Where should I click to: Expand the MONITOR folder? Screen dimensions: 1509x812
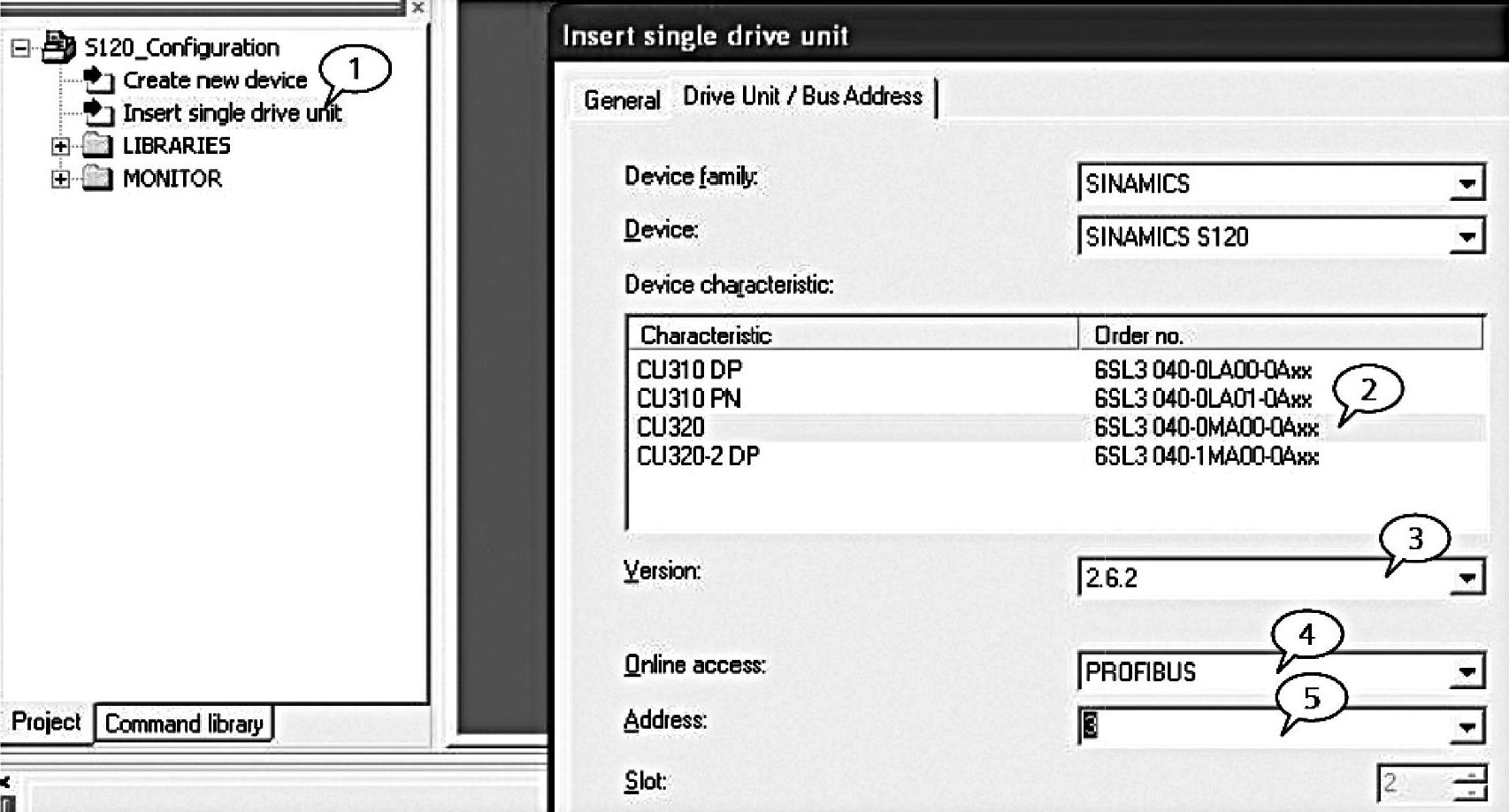60,180
